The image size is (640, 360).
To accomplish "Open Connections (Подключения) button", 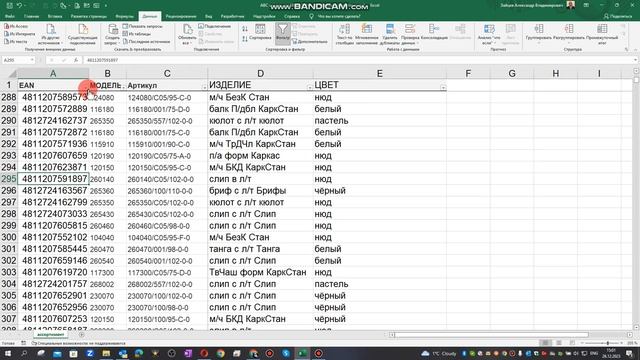I will point(215,26).
